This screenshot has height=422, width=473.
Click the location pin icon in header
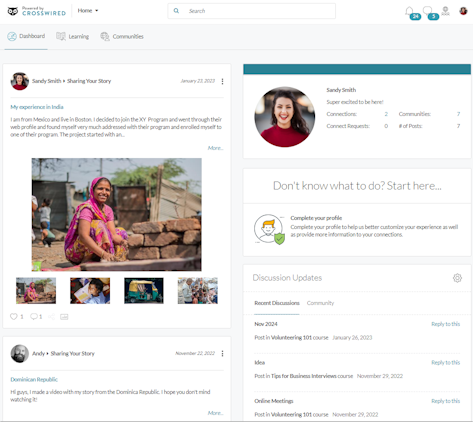coord(445,11)
